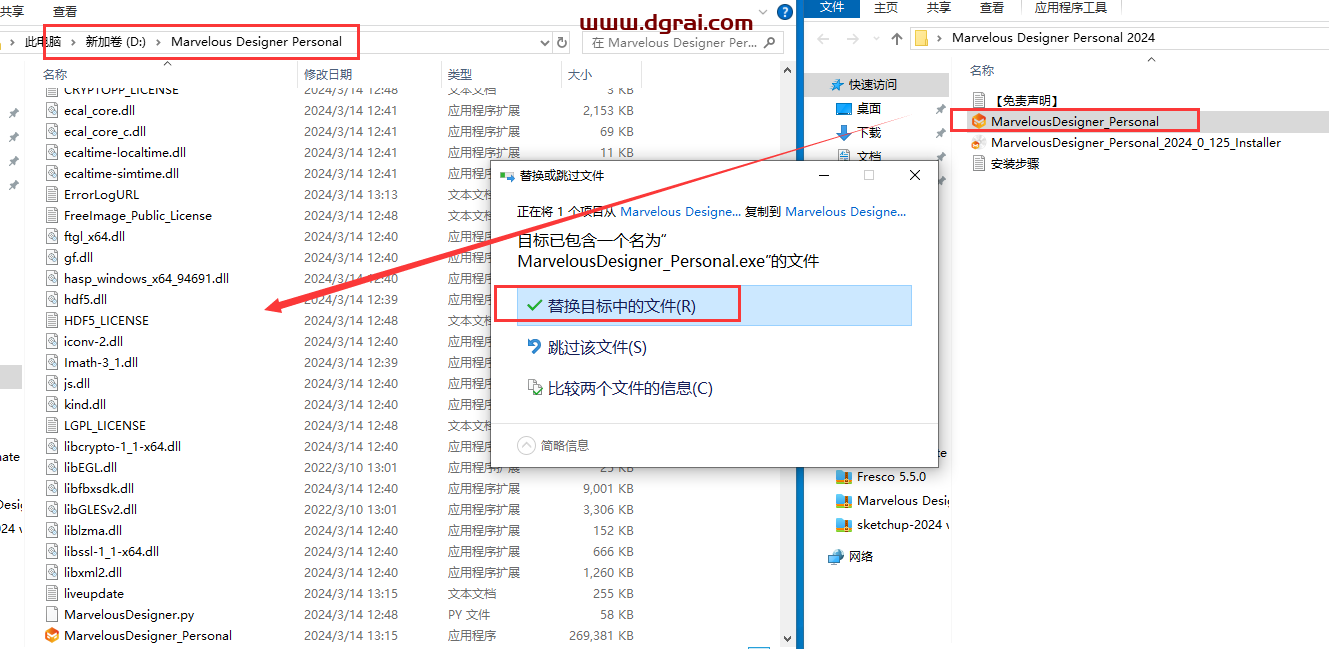1329x649 pixels.
Task: Click the iconv-2.dll file icon
Action: (x=52, y=342)
